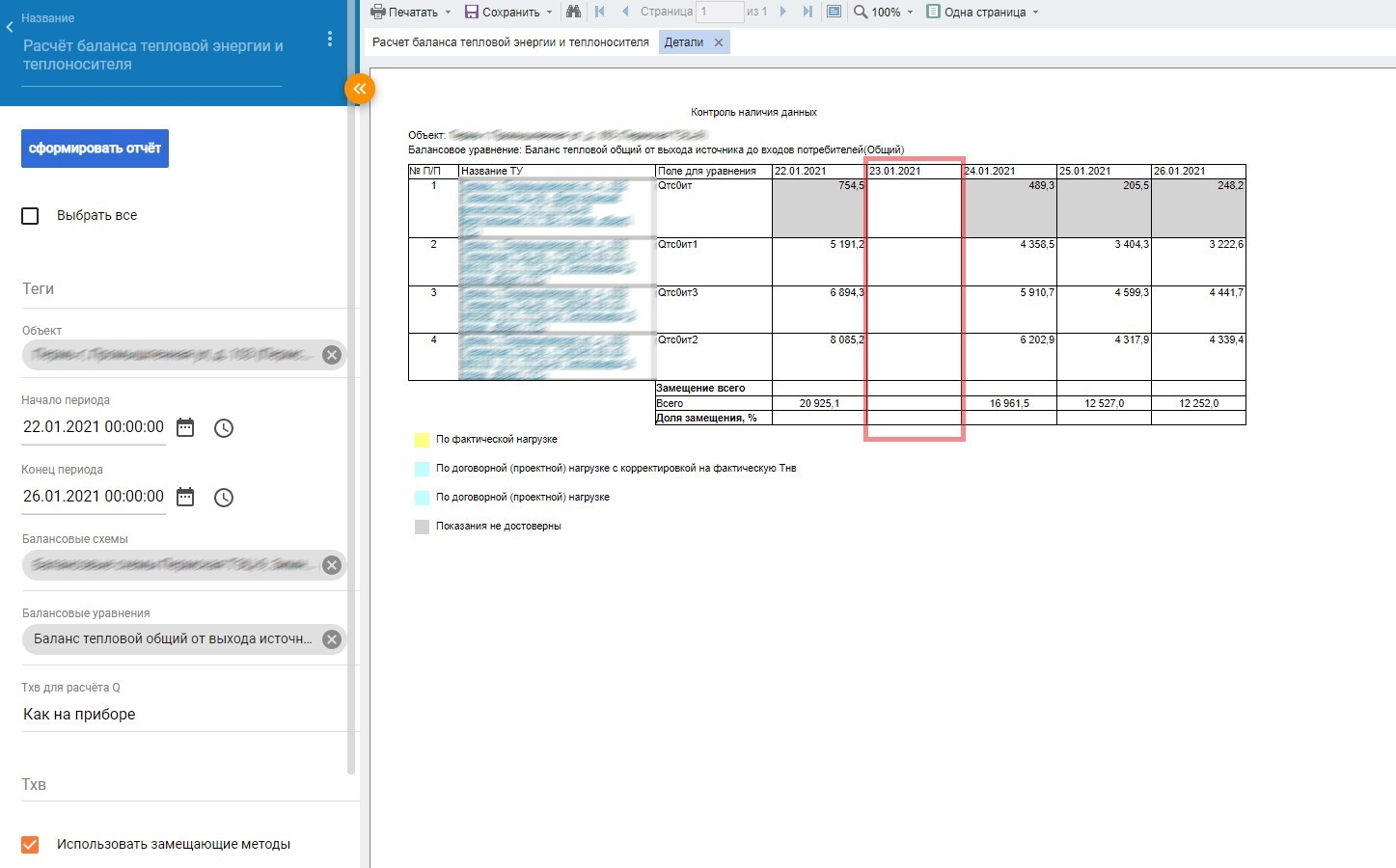The image size is (1396, 868).
Task: Click the 24.01.2021 column header
Action: point(1009,171)
